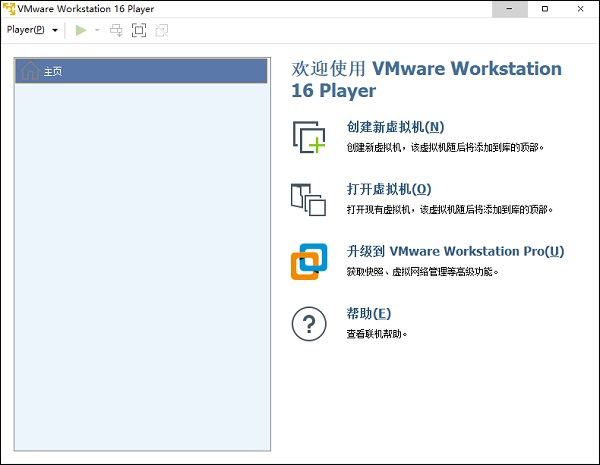600x465 pixels.
Task: Select the 主页 home item in library
Action: click(x=141, y=71)
